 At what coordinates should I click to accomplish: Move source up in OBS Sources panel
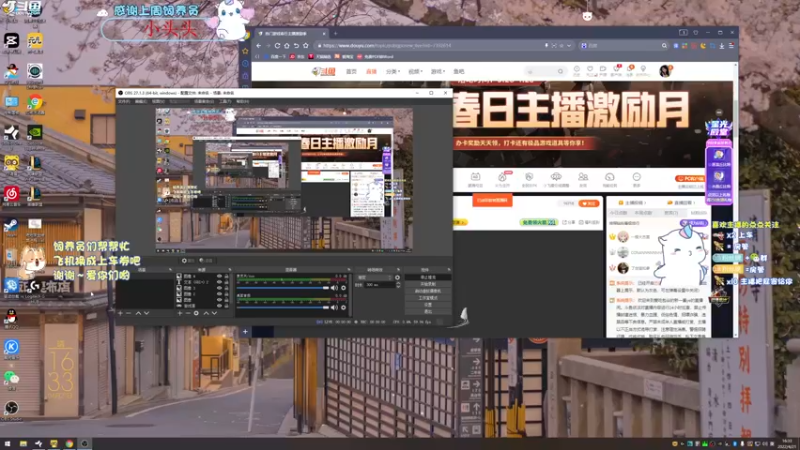(x=206, y=313)
